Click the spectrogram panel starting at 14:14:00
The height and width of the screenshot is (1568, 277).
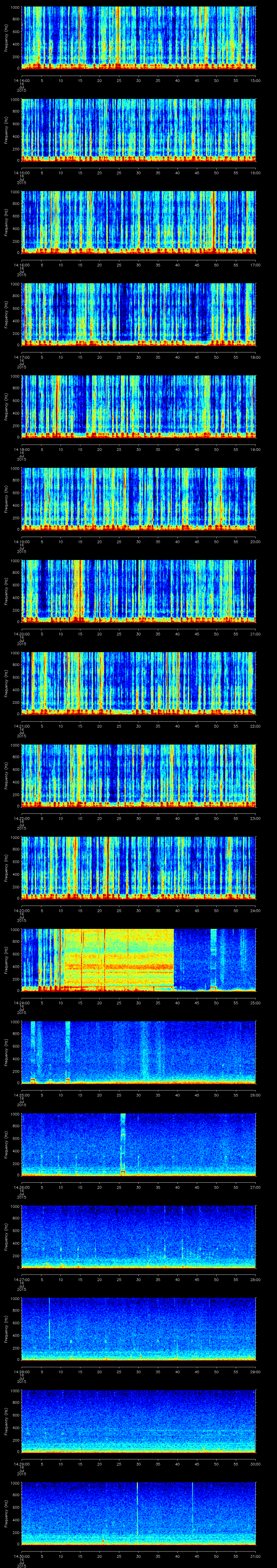[139, 38]
